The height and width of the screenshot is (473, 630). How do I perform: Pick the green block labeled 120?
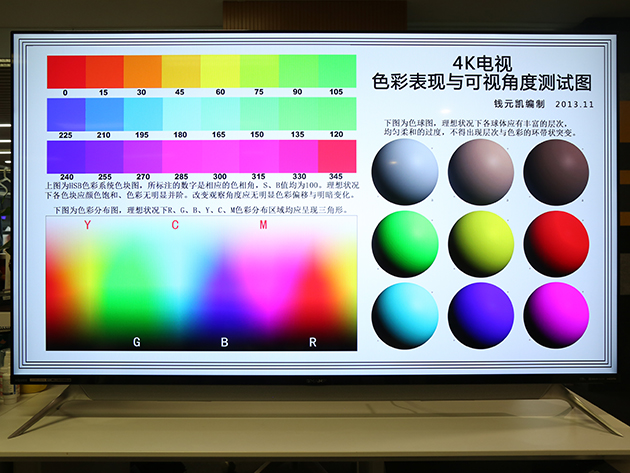point(337,114)
